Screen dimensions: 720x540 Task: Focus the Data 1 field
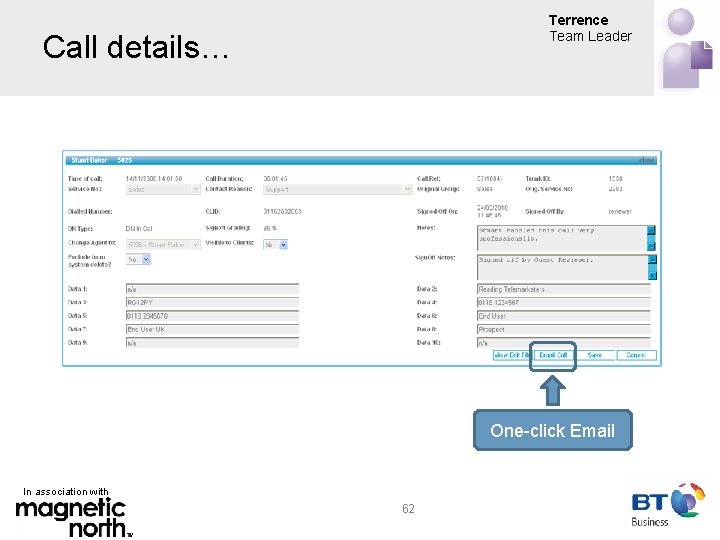point(212,289)
